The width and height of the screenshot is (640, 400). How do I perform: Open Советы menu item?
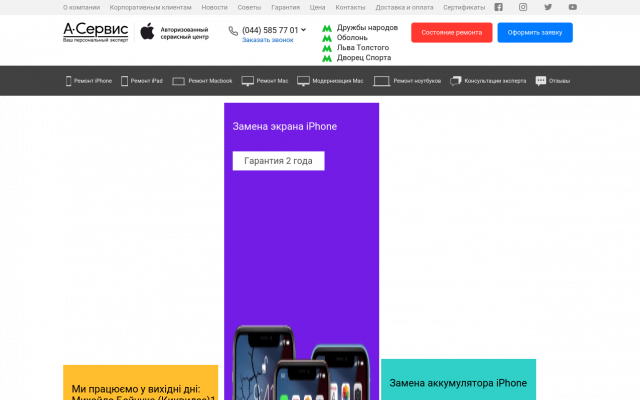(x=249, y=7)
